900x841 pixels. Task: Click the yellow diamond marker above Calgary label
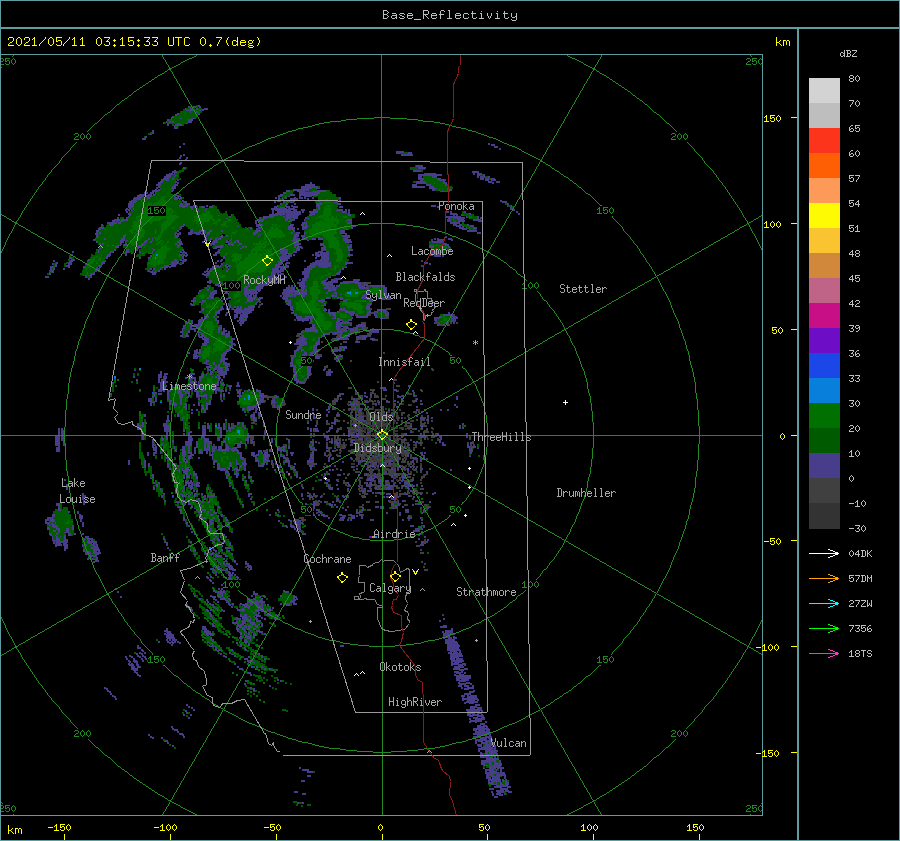coord(395,576)
